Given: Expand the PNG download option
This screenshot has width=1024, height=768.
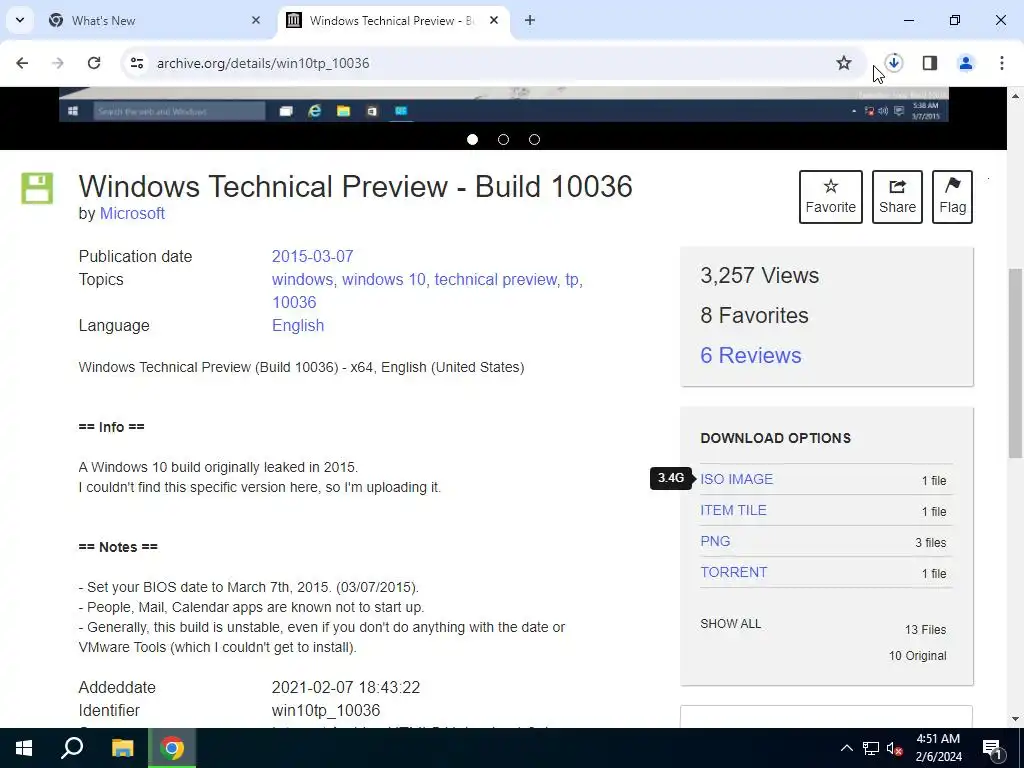Looking at the screenshot, I should tap(715, 541).
